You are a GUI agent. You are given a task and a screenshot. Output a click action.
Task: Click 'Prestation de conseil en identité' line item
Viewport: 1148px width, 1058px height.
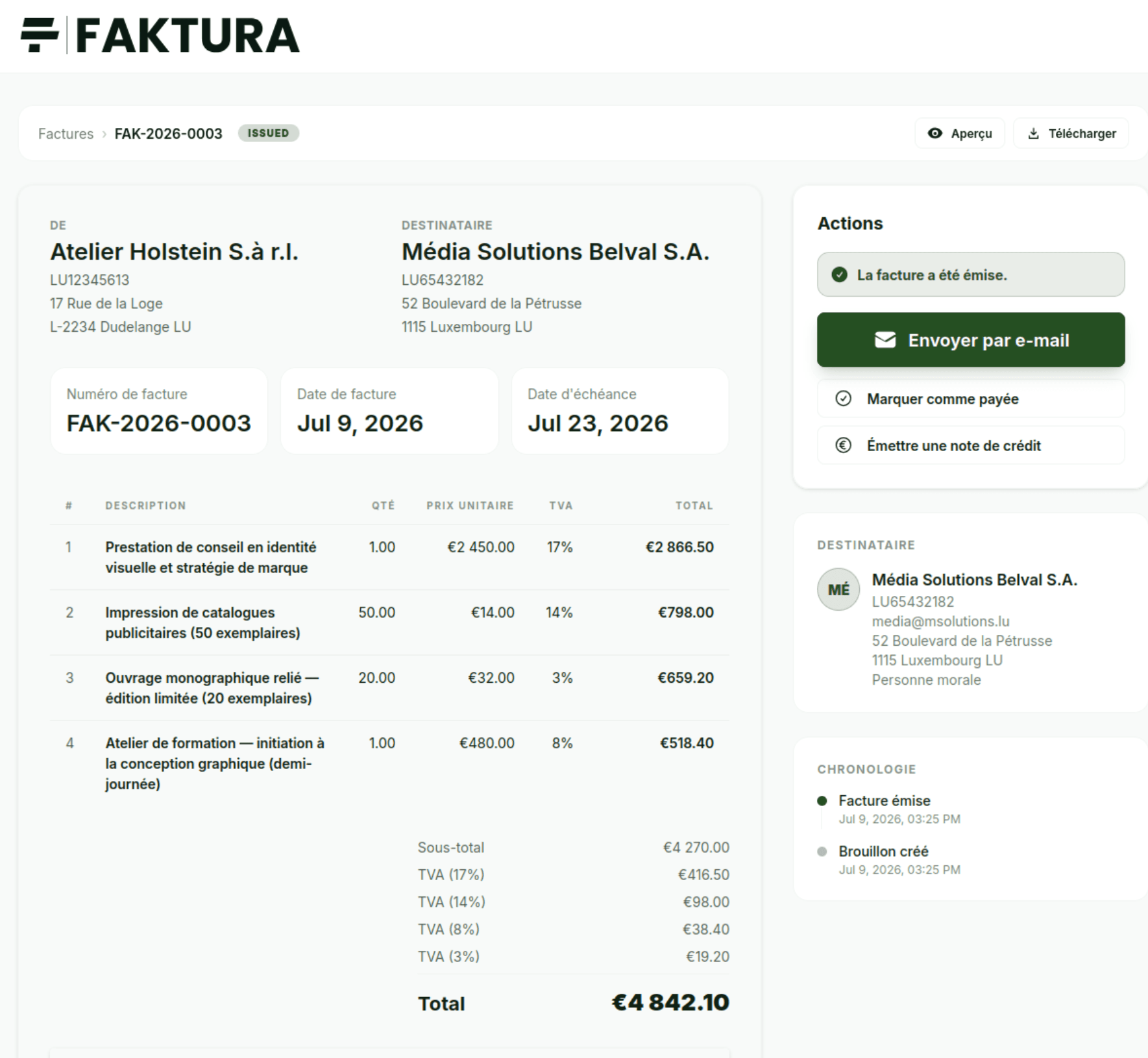(x=211, y=558)
